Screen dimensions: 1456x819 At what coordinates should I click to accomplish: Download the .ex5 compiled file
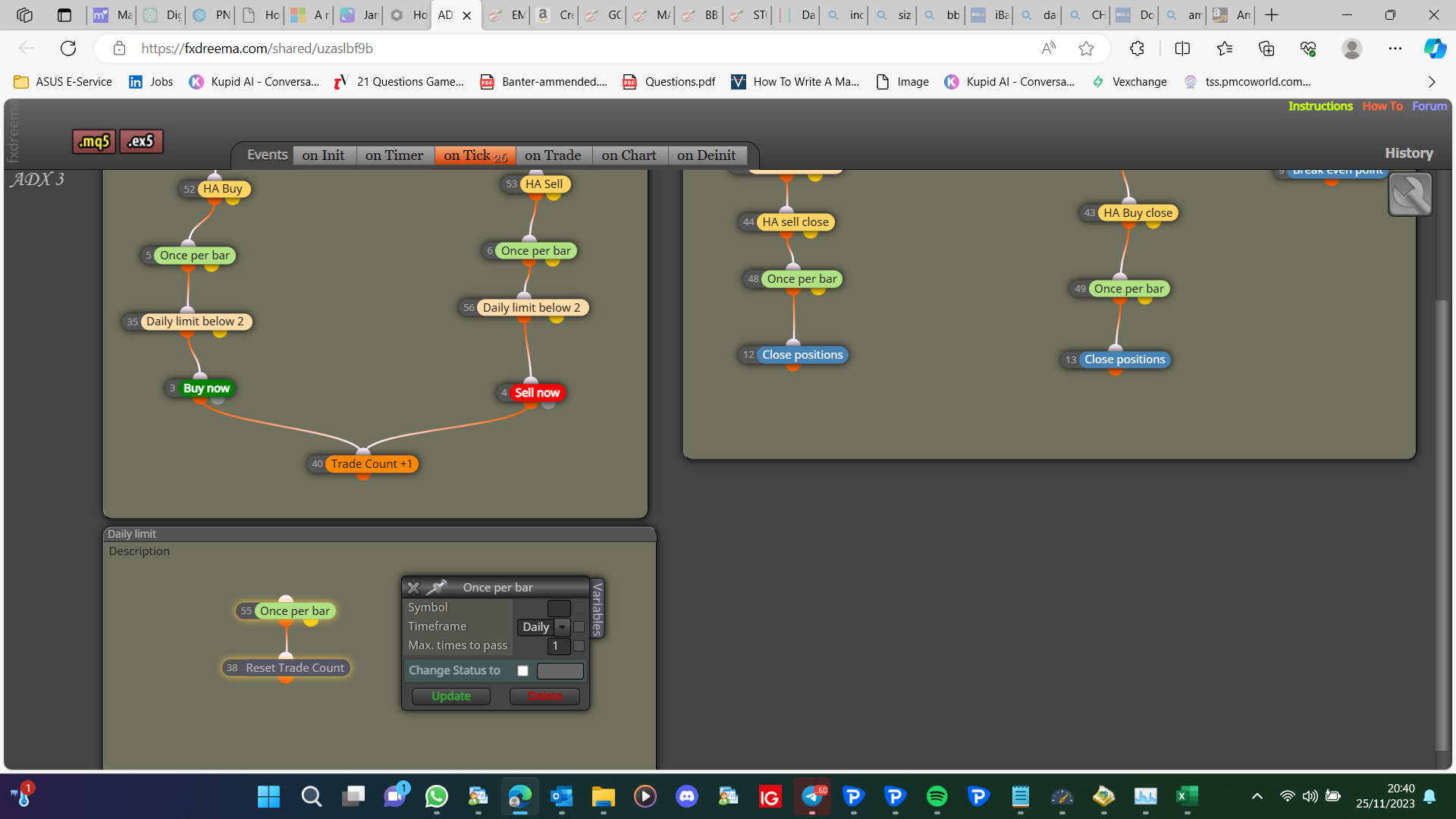[141, 141]
